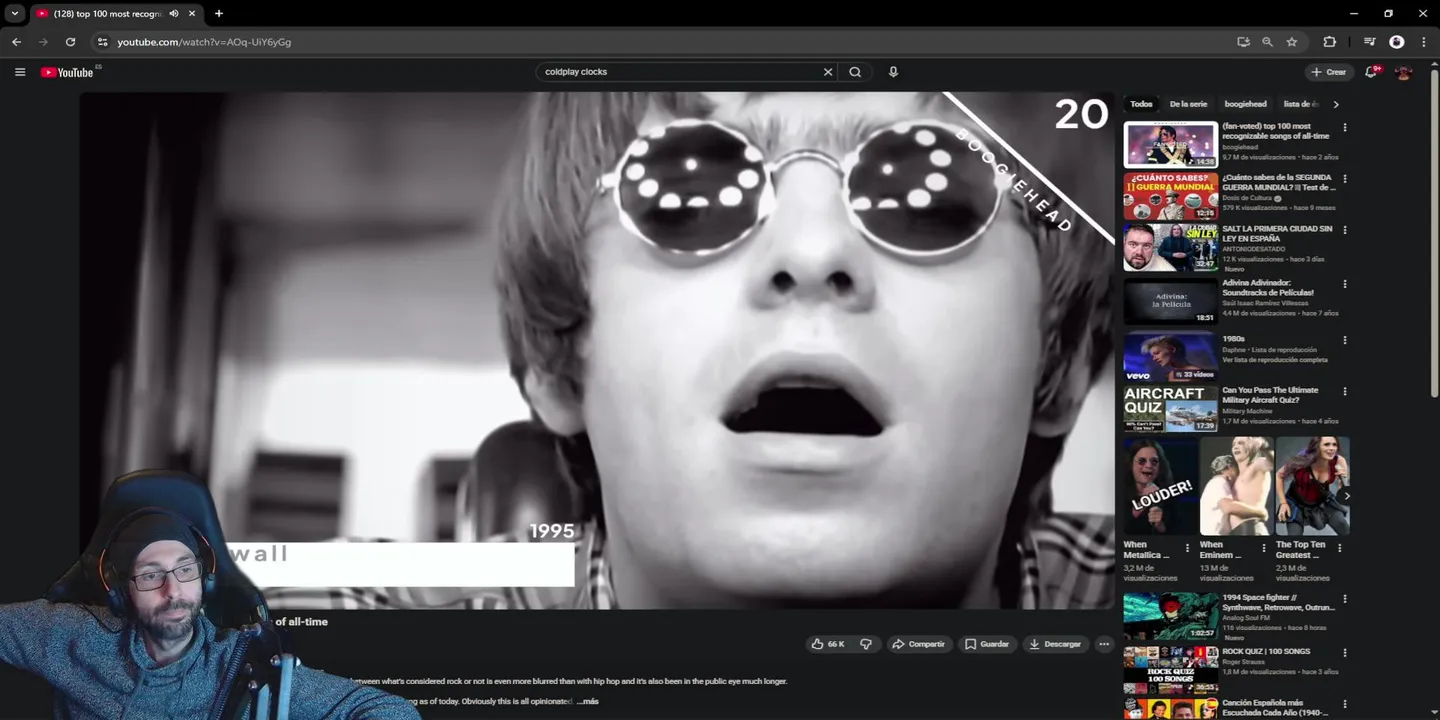Click the Guardar button
1440x720 pixels.
click(987, 644)
